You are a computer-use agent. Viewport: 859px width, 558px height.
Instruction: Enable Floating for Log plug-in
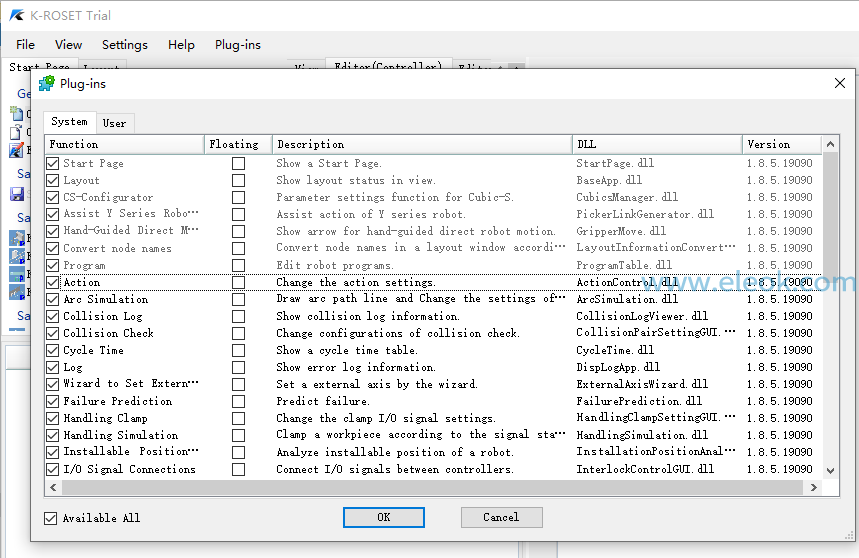(x=238, y=367)
